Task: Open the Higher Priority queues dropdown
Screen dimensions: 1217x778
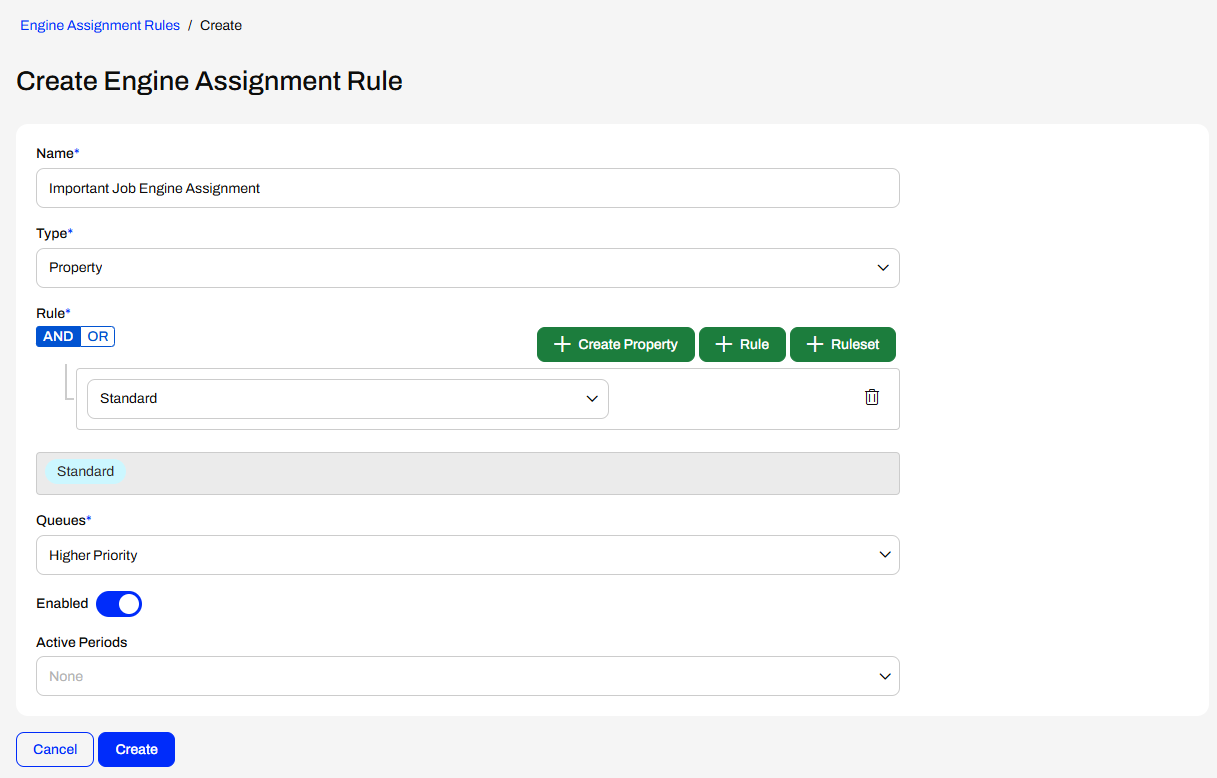Action: (x=468, y=555)
